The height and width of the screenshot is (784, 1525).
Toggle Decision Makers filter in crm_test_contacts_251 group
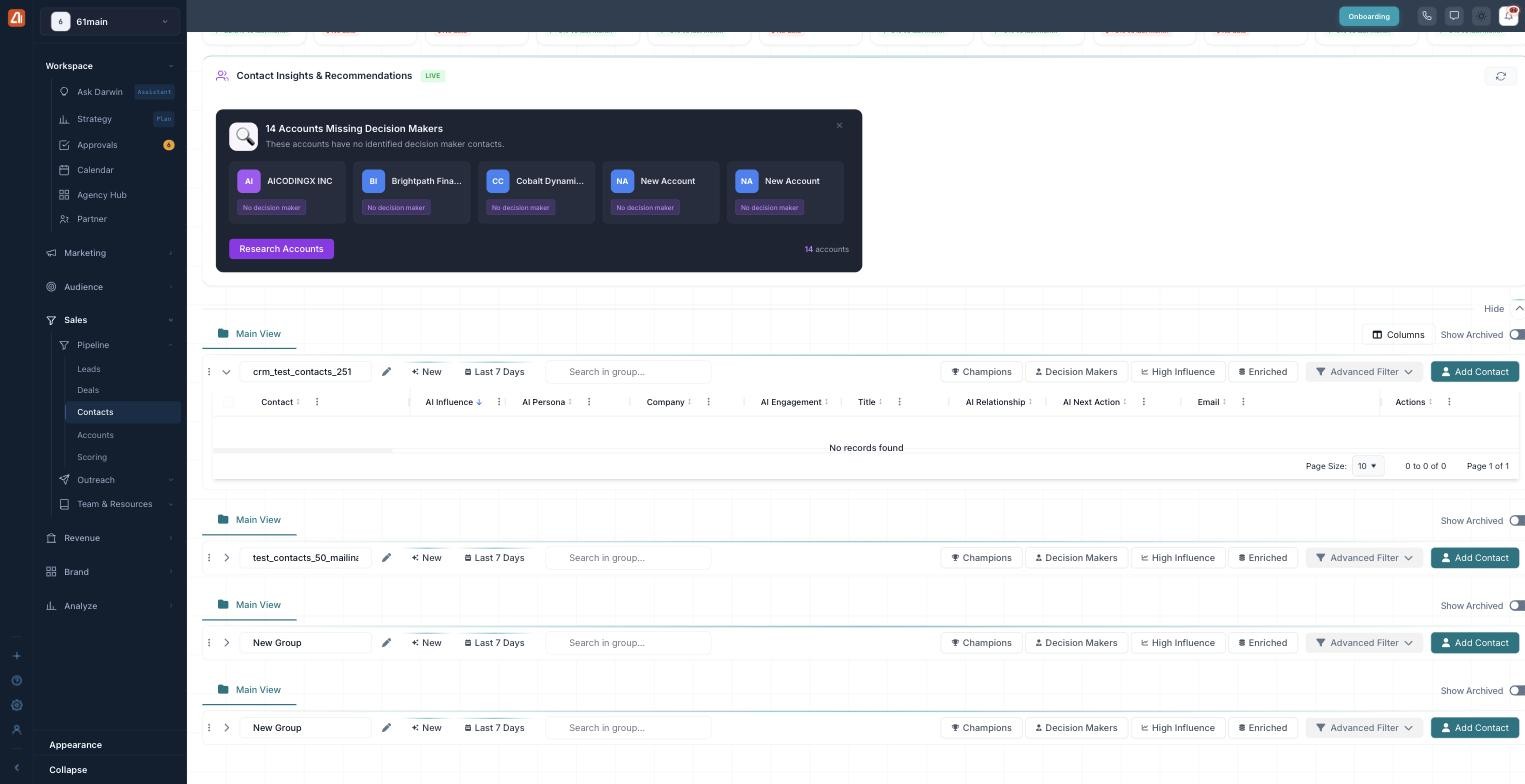[1076, 372]
